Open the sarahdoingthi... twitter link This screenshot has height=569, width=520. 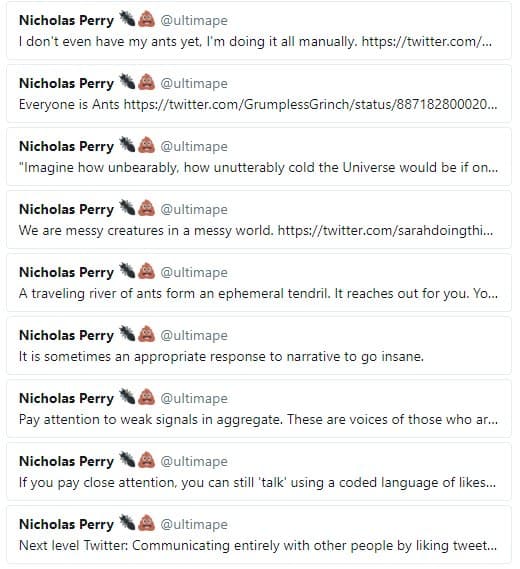coord(385,230)
